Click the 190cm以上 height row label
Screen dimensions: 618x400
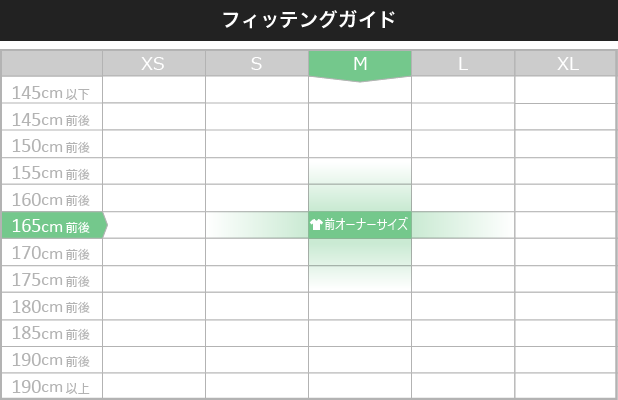tap(52, 386)
